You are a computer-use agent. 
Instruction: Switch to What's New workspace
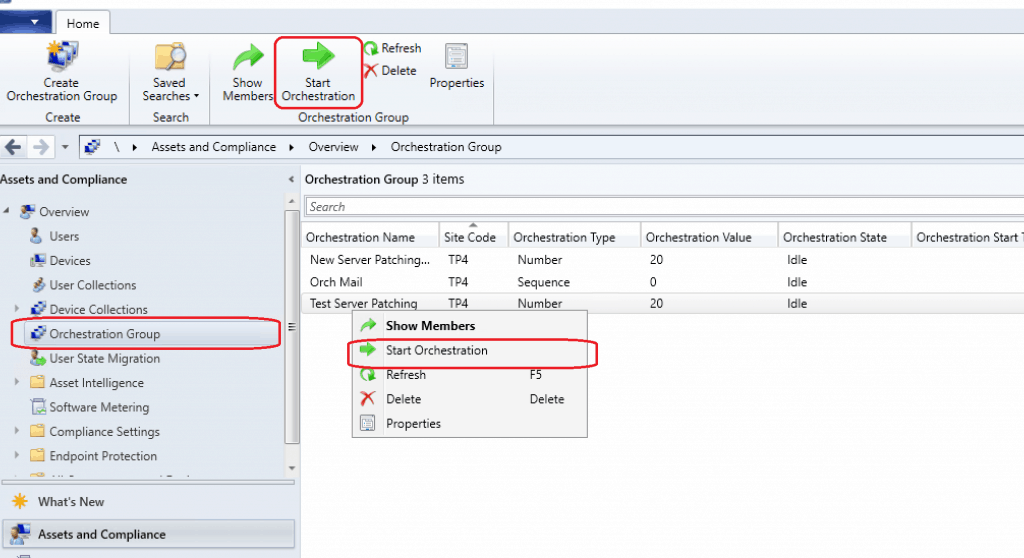point(70,502)
